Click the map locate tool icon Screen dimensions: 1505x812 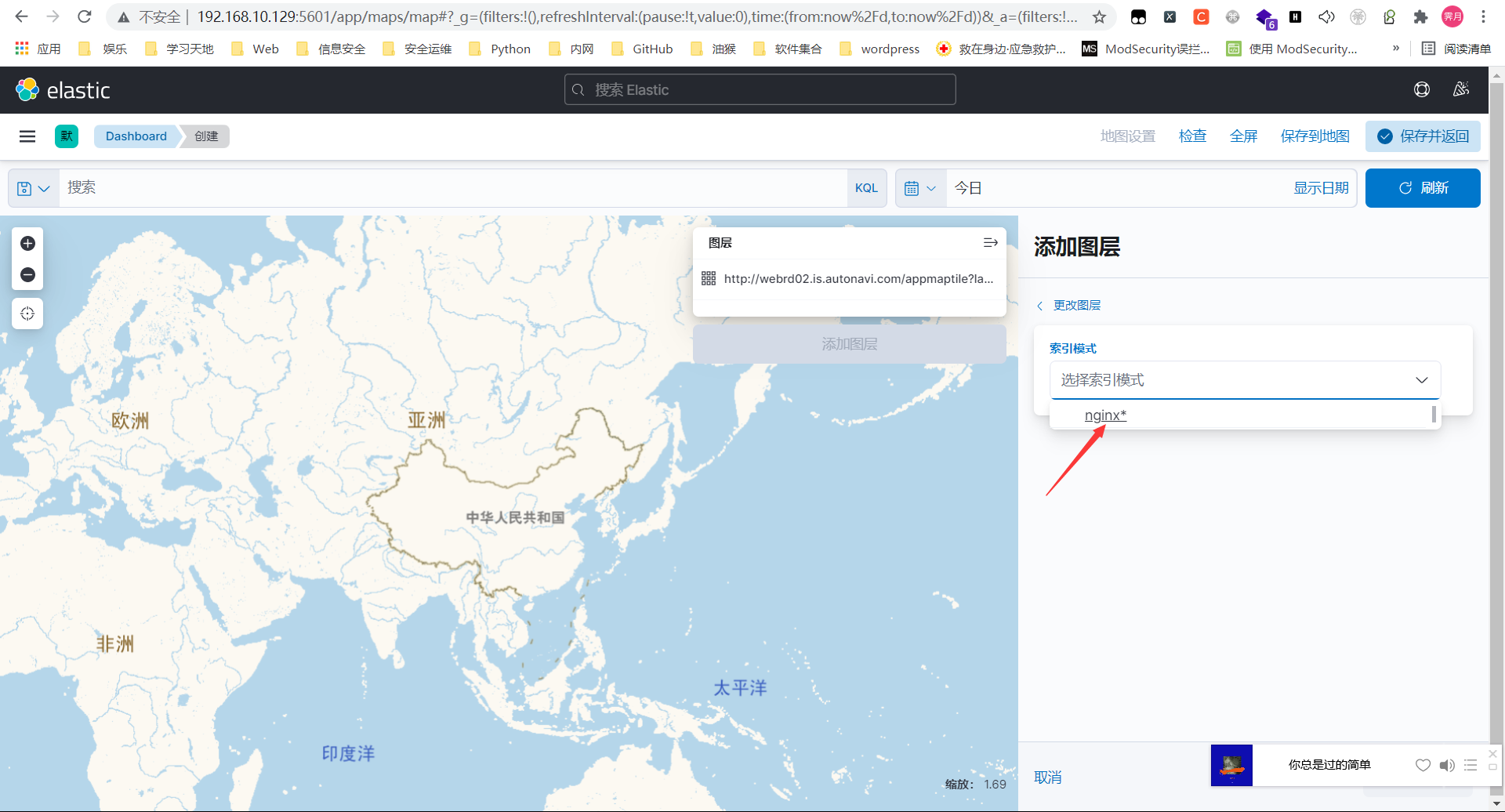(x=27, y=314)
